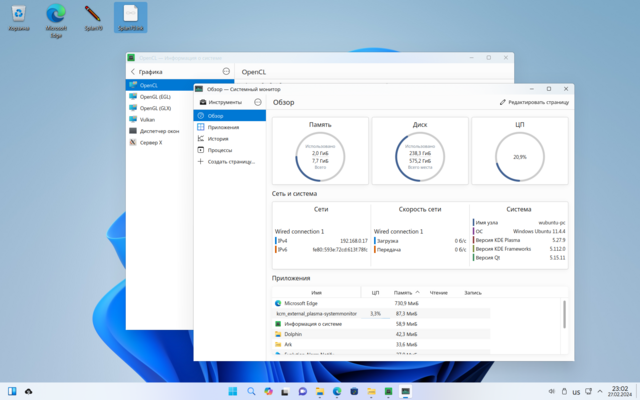
Task: Click Редактировать страницу button
Action: click(533, 102)
